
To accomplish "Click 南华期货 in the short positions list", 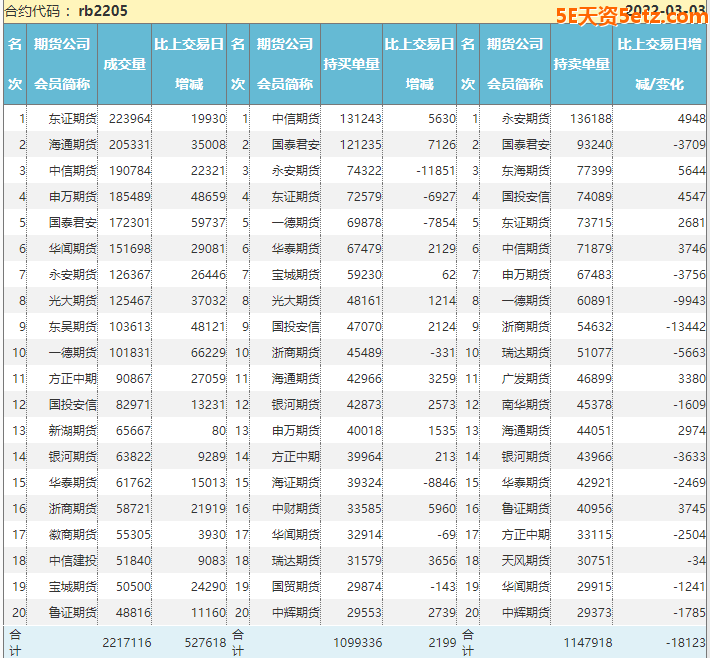I will pyautogui.click(x=525, y=404).
